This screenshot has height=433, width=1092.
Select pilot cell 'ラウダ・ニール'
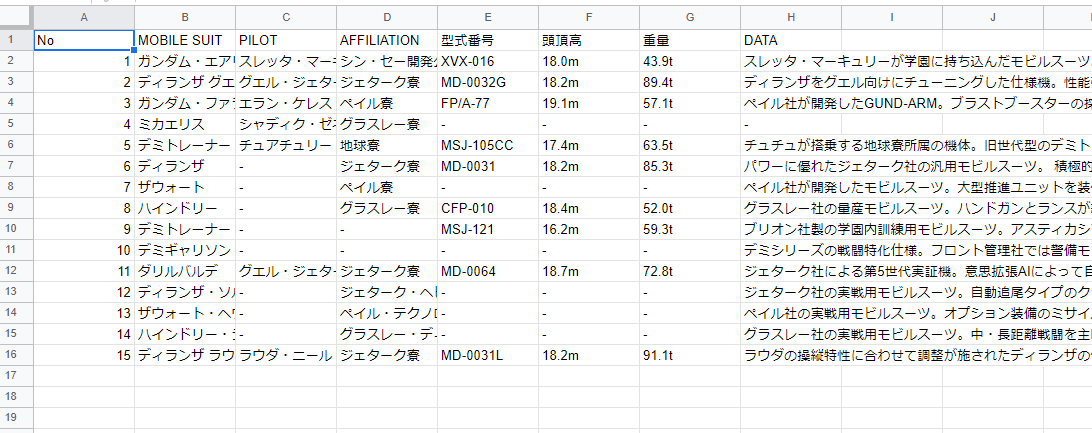pyautogui.click(x=286, y=355)
